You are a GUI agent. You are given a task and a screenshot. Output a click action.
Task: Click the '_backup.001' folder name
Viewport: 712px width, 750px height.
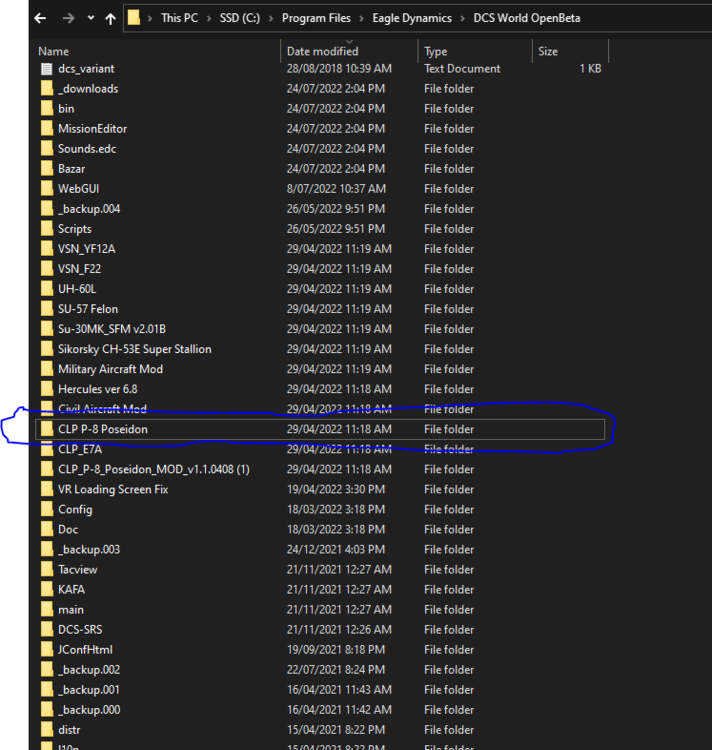[89, 690]
